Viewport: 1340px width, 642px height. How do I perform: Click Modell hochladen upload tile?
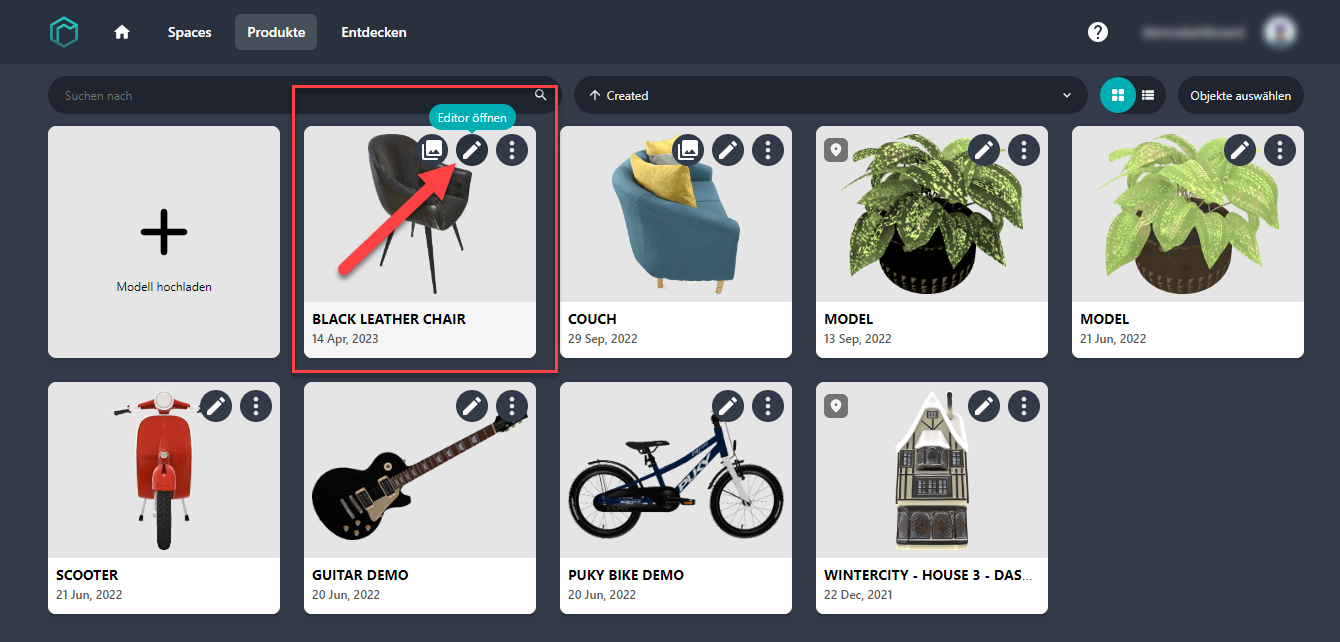pyautogui.click(x=164, y=242)
